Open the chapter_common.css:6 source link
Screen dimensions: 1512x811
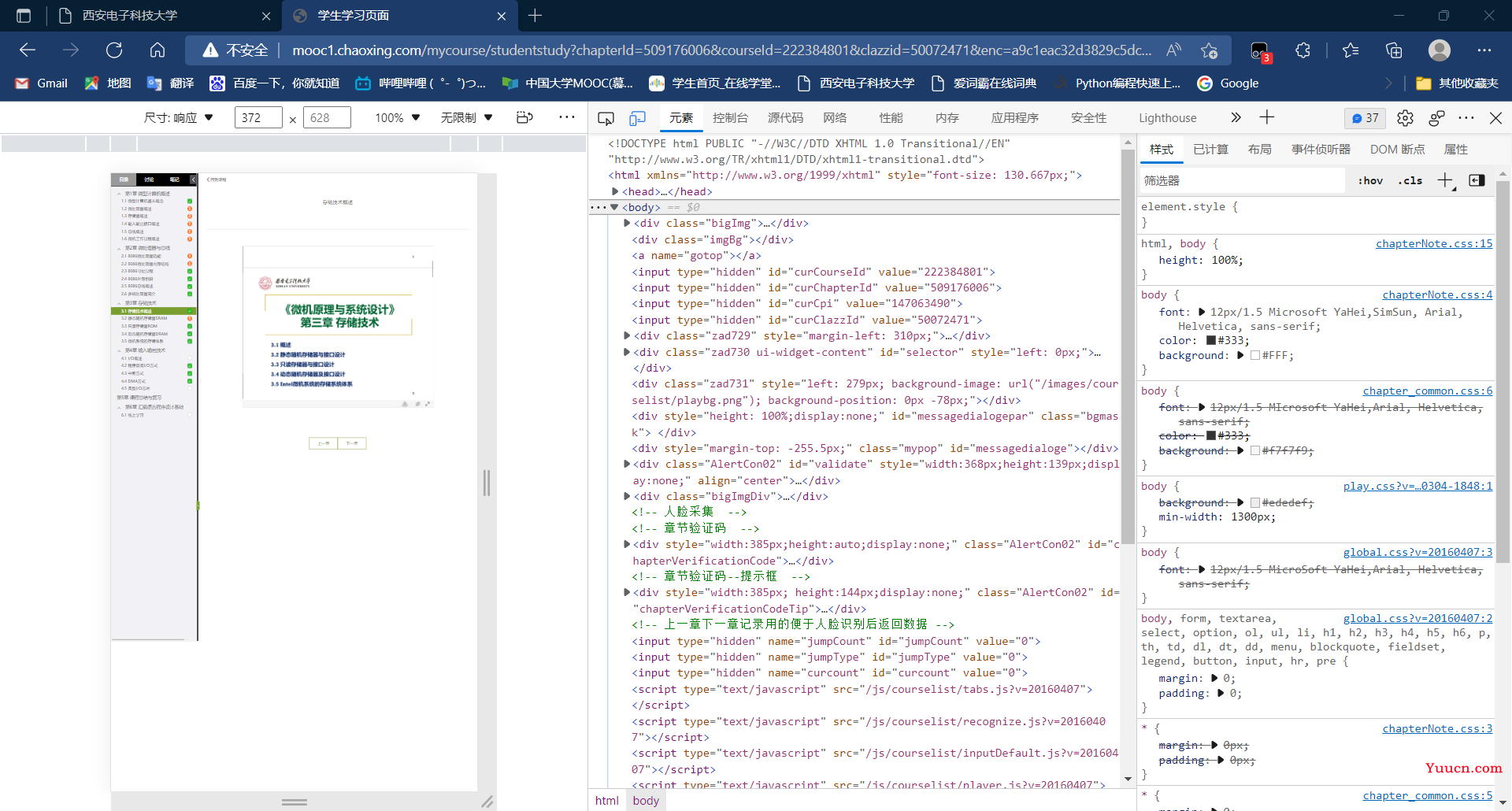(x=1428, y=391)
